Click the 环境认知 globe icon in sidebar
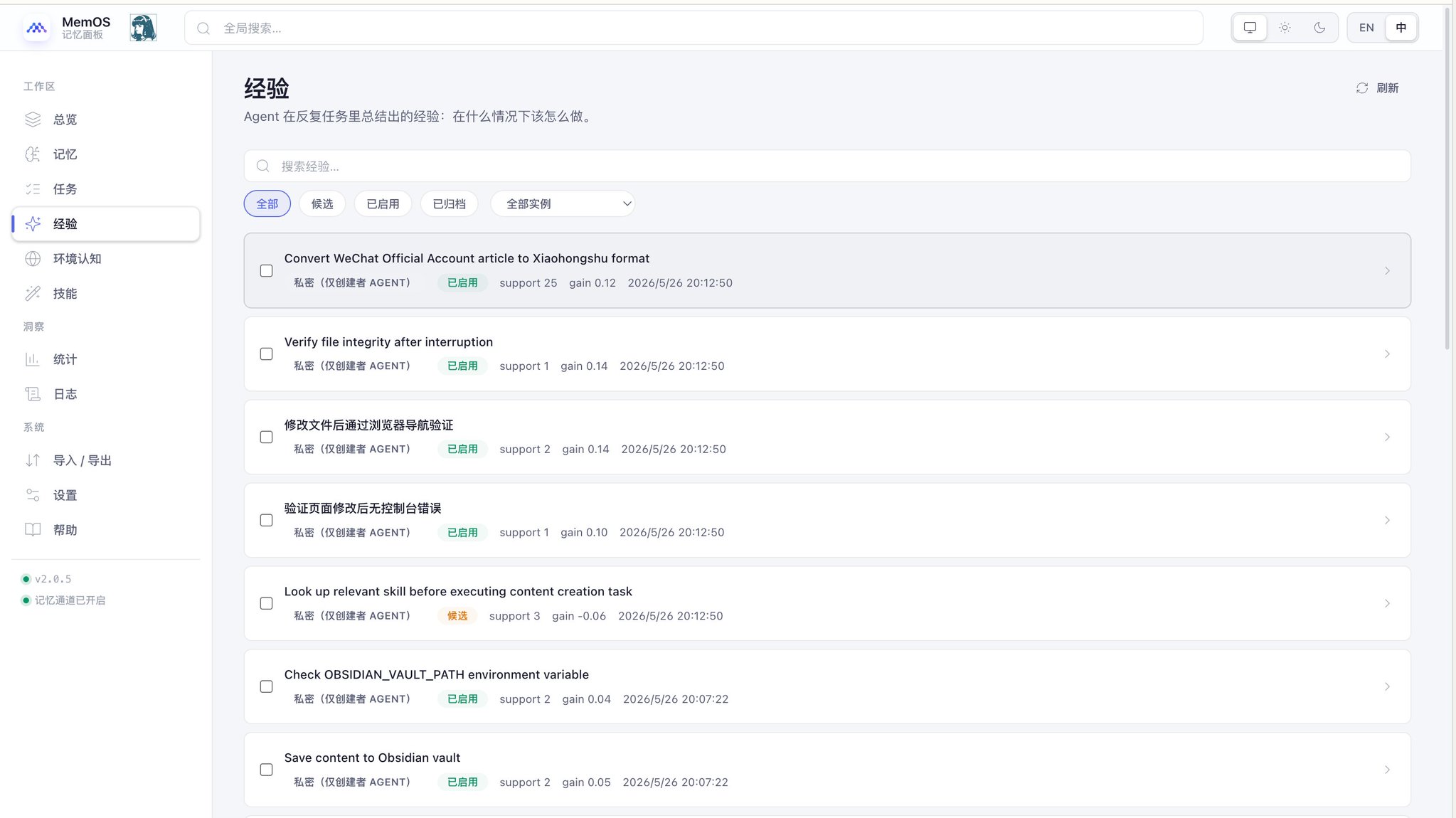The width and height of the screenshot is (1456, 818). 33,259
